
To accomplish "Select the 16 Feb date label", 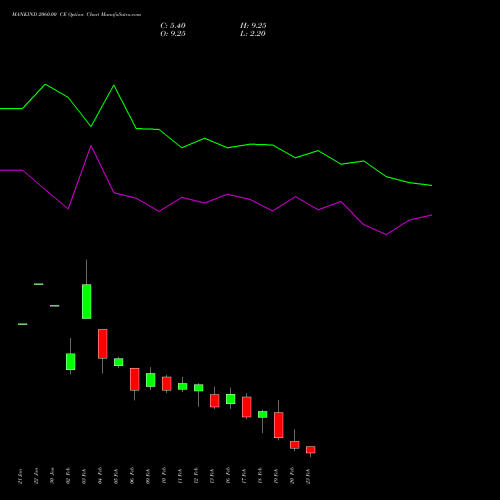I will (x=228, y=476).
